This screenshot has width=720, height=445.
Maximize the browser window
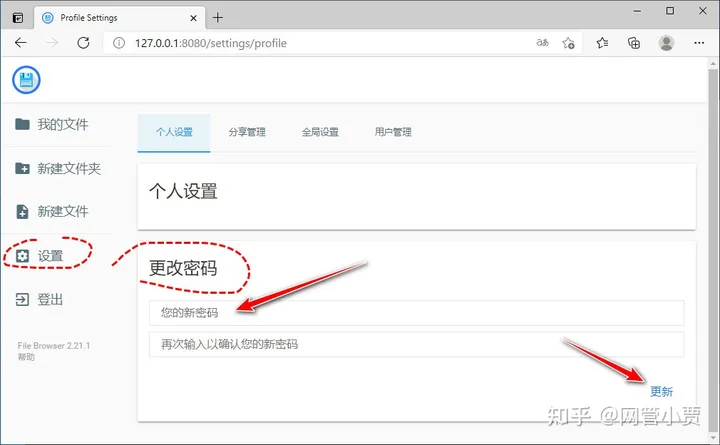tap(670, 11)
